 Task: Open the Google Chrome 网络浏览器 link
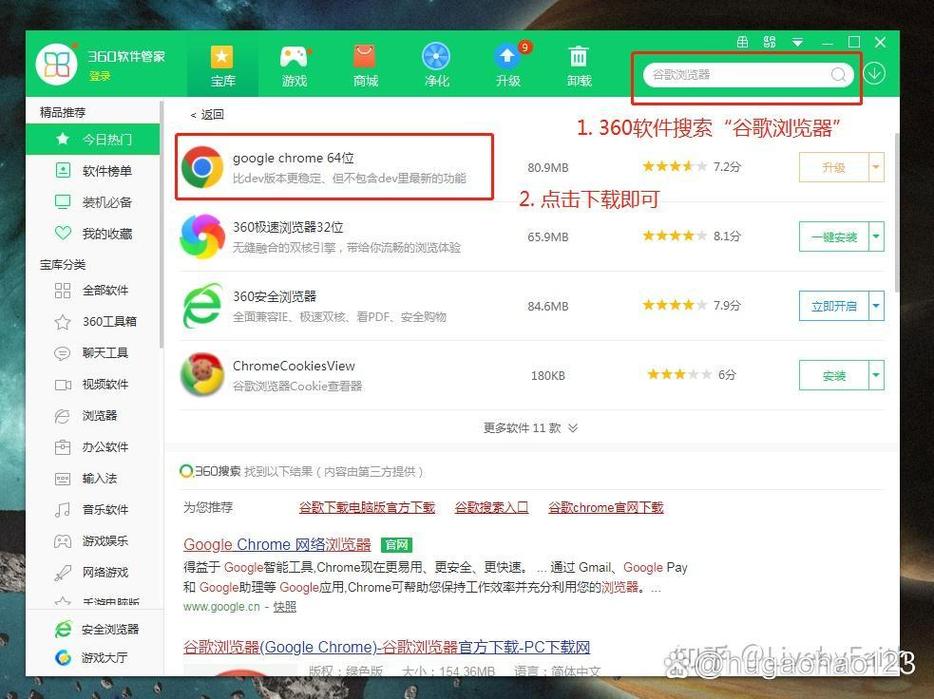[276, 545]
